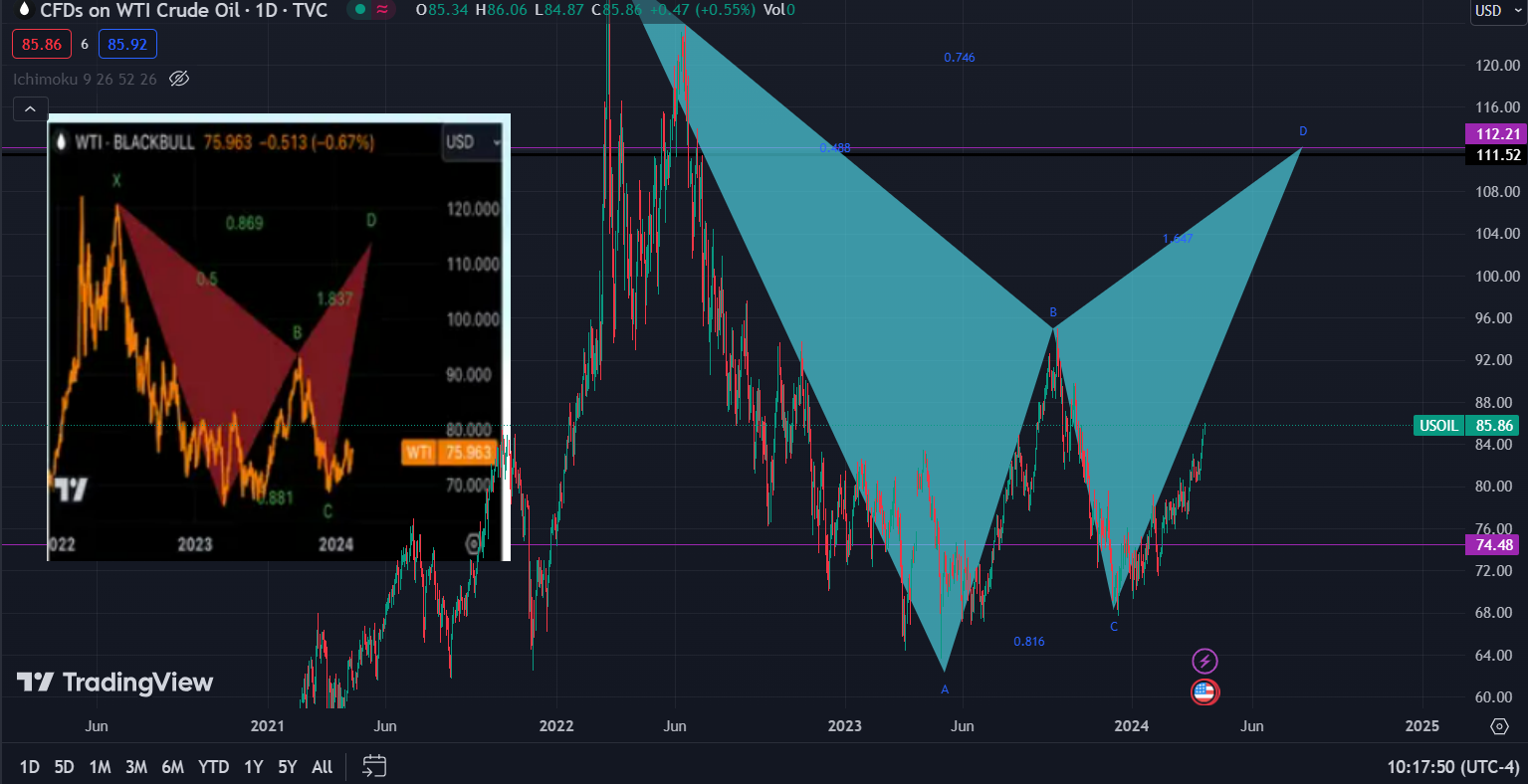Click the 10:17:50 UTC-4 timezone selector
The width and height of the screenshot is (1528, 784).
tap(1453, 767)
